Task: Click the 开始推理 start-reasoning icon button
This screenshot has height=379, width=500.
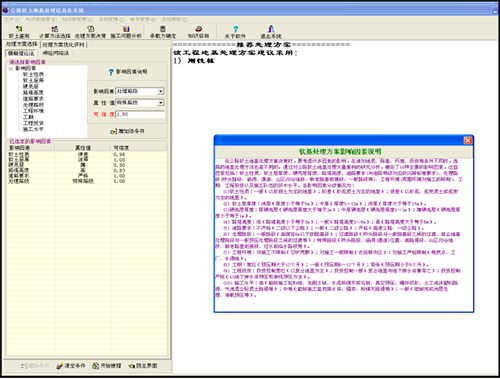Action: coord(107,366)
